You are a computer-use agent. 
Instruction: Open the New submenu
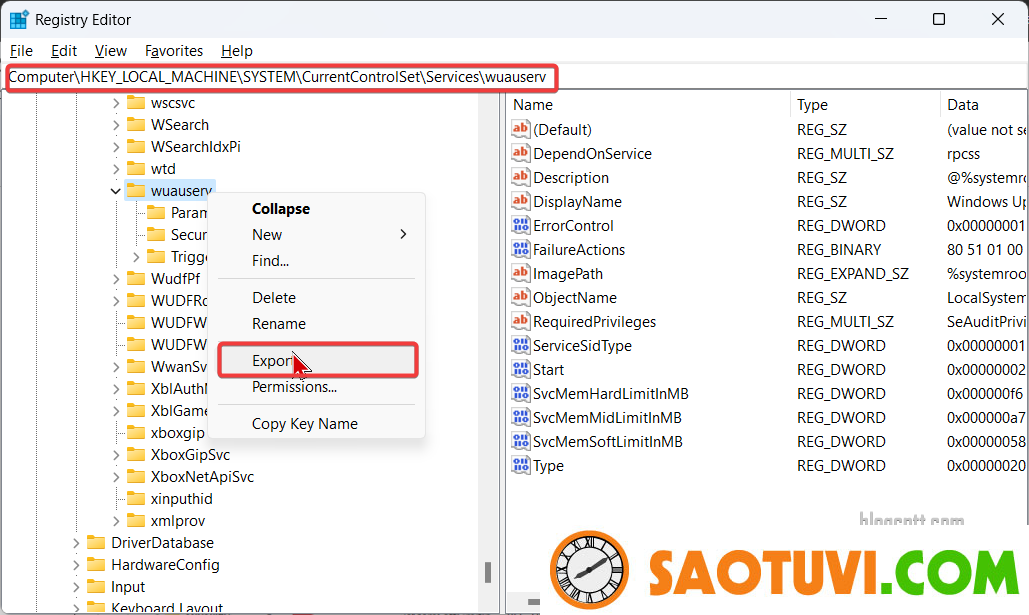[x=318, y=234]
